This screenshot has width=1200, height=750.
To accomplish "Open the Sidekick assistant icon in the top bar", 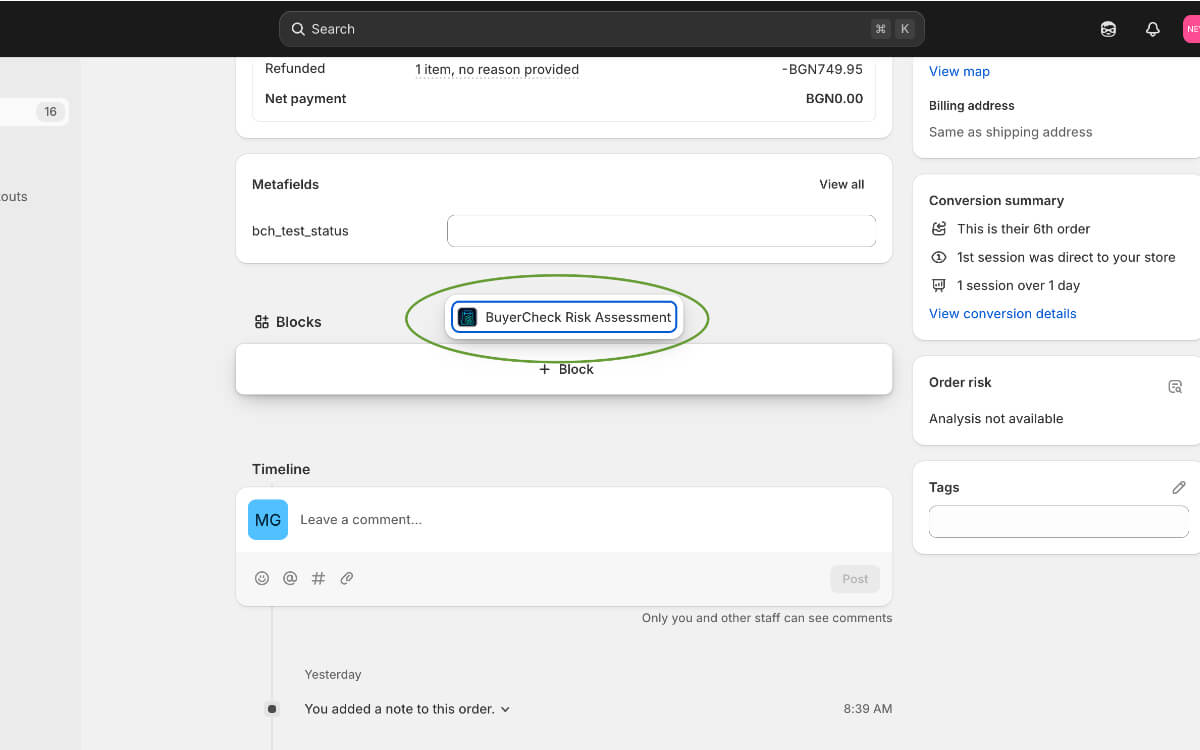I will [x=1108, y=29].
